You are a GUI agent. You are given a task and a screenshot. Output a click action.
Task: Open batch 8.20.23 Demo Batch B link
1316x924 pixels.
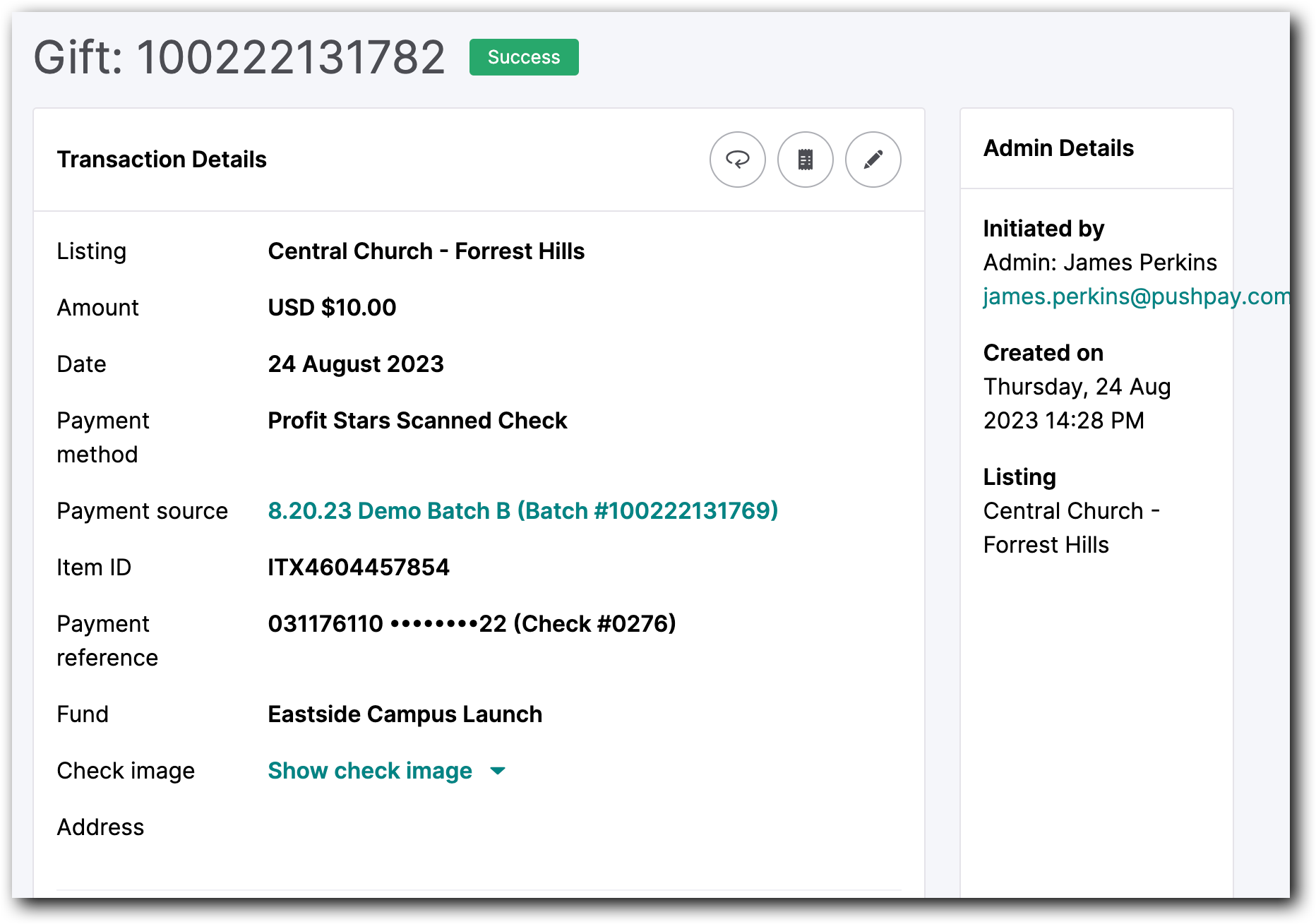(x=522, y=510)
